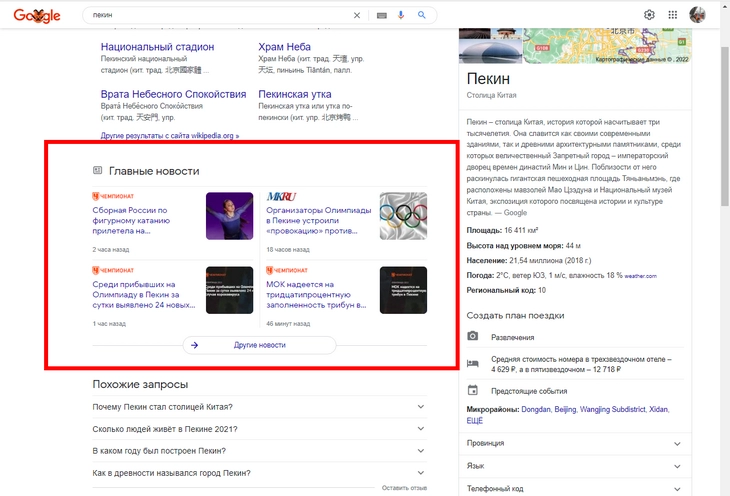The width and height of the screenshot is (730, 496).
Task: Click the magnifier search icon
Action: [x=422, y=15]
